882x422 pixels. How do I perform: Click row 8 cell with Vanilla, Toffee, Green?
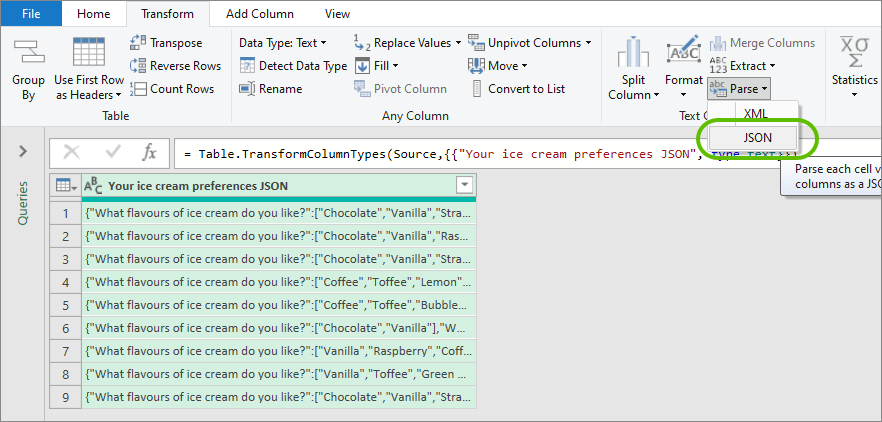279,374
